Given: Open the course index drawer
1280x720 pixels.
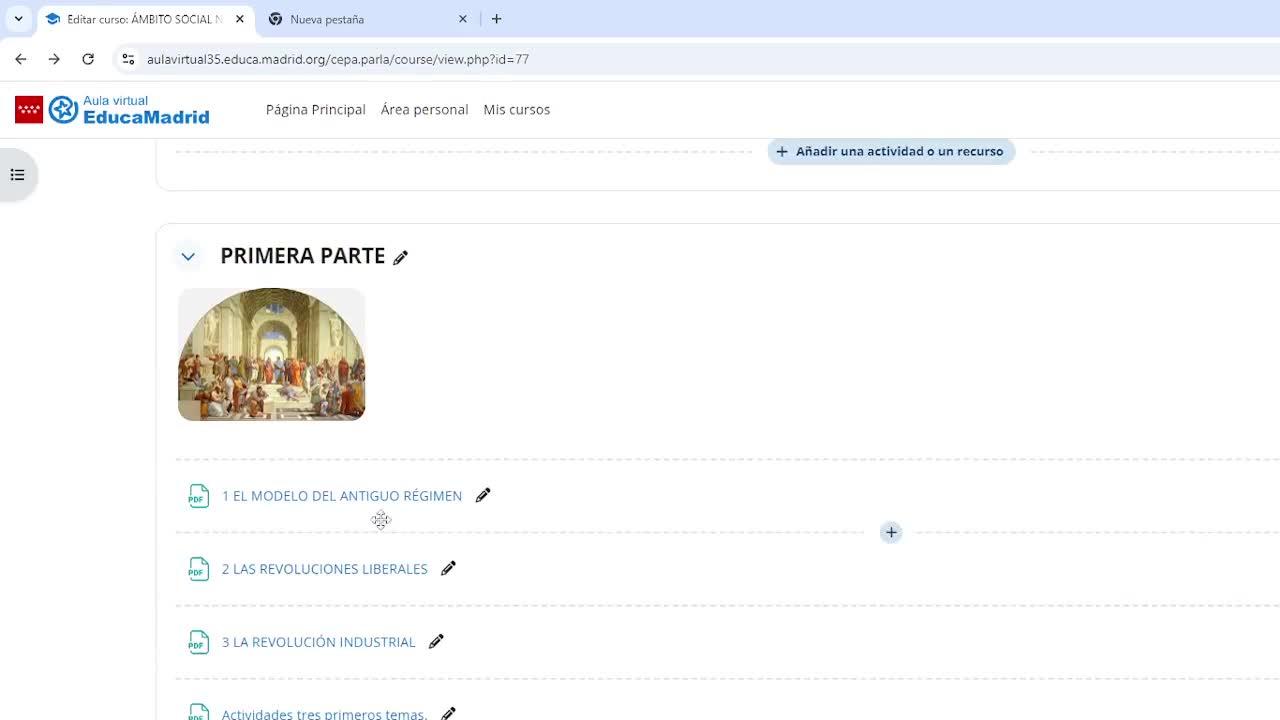Looking at the screenshot, I should click(18, 175).
